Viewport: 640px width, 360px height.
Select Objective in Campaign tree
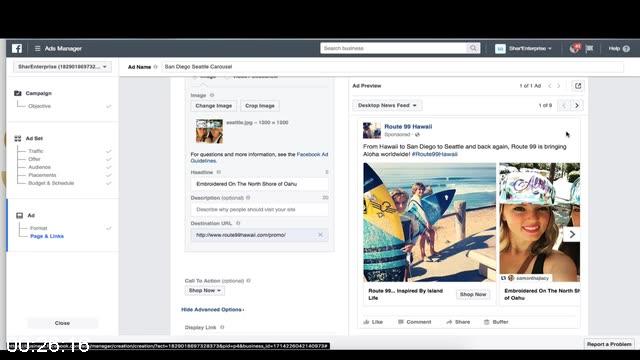(40, 106)
